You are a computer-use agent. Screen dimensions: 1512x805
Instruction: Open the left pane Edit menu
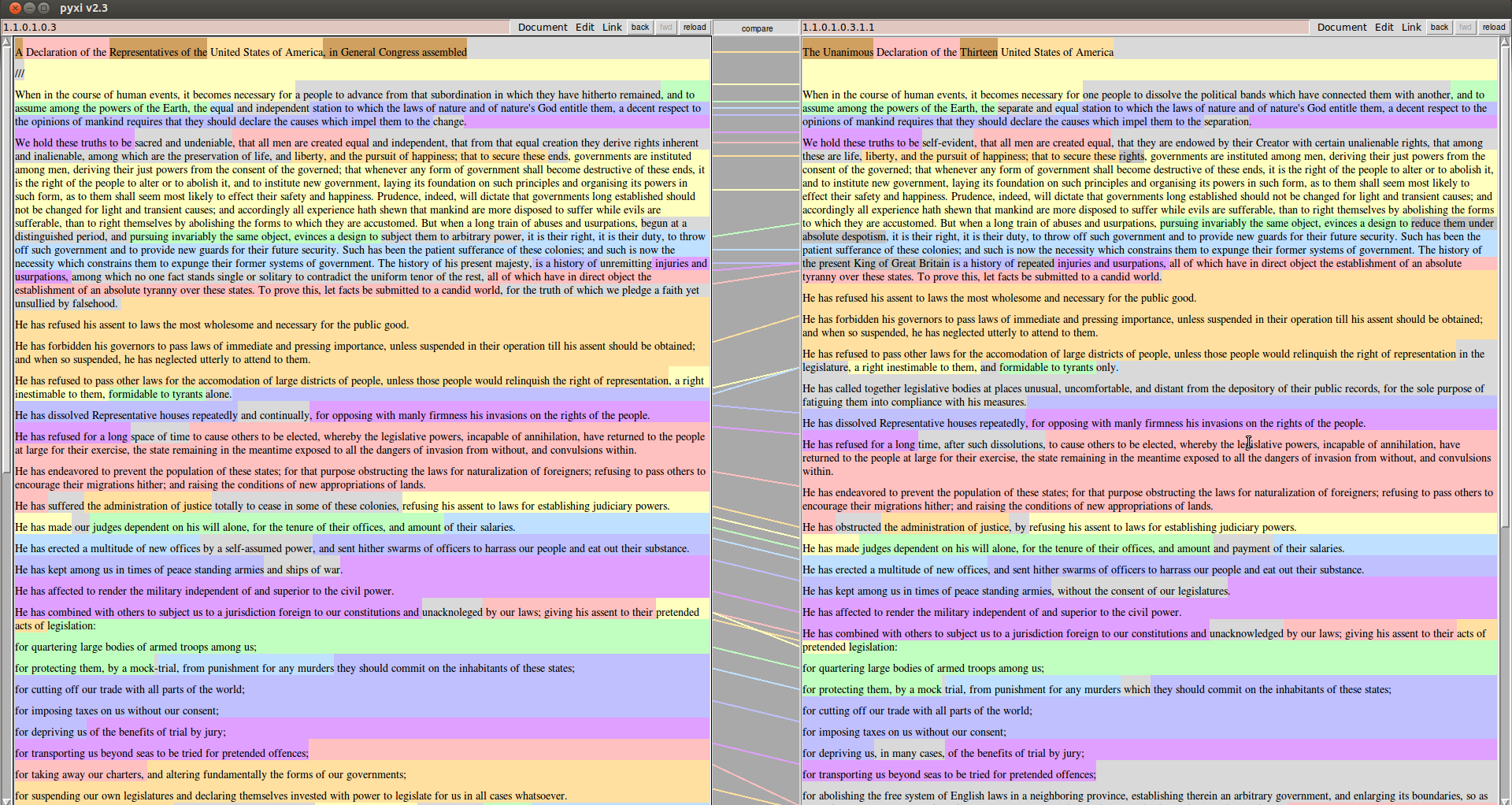tap(585, 28)
